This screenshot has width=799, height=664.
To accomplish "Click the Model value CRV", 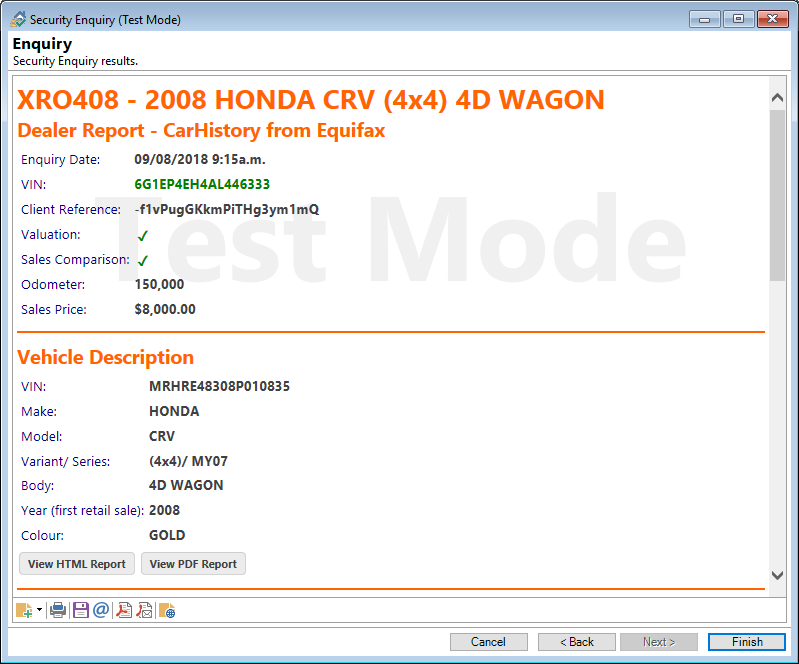I will click(162, 436).
